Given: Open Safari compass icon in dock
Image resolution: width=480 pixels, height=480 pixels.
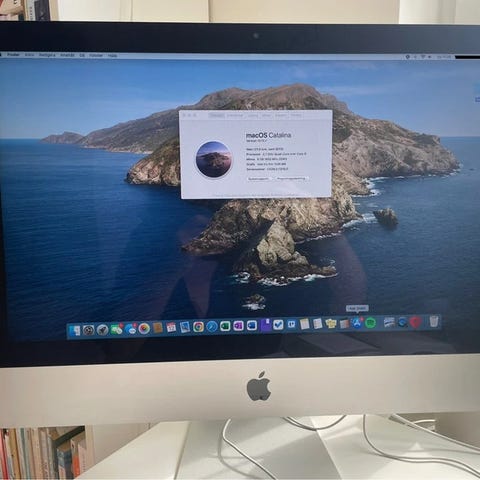Looking at the screenshot, I should click(x=212, y=327).
